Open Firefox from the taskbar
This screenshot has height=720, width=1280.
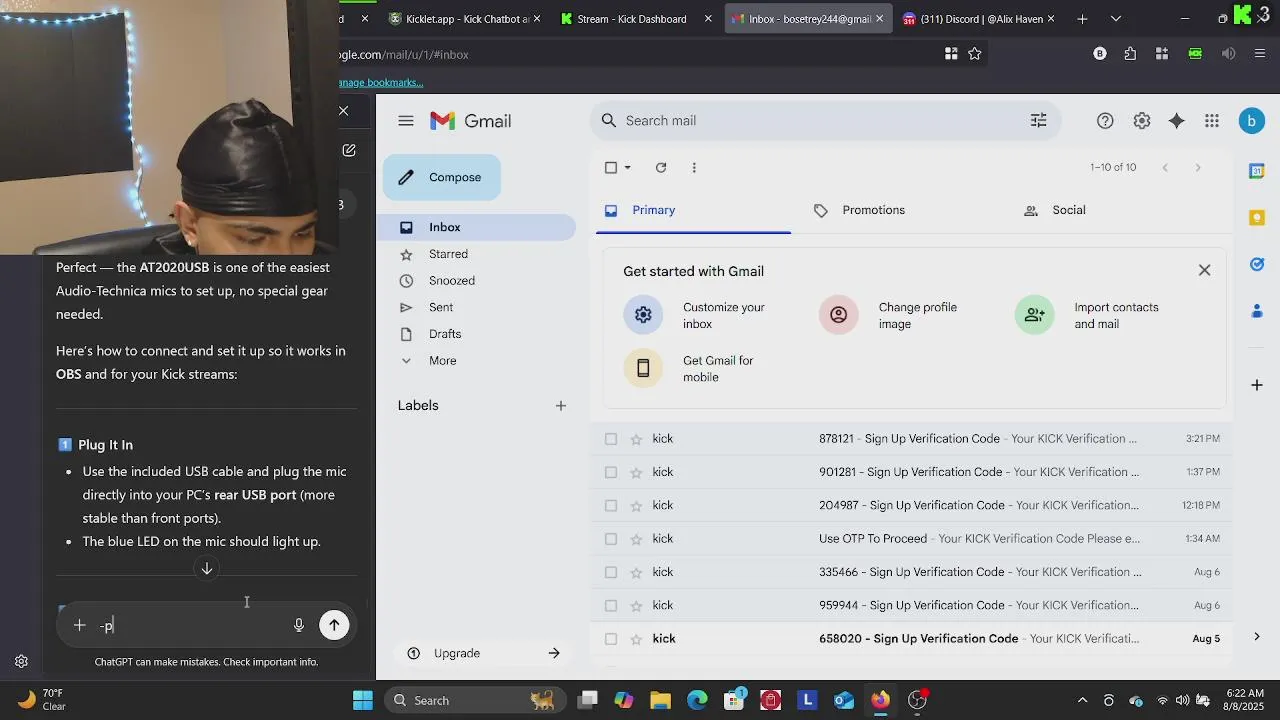coord(880,700)
